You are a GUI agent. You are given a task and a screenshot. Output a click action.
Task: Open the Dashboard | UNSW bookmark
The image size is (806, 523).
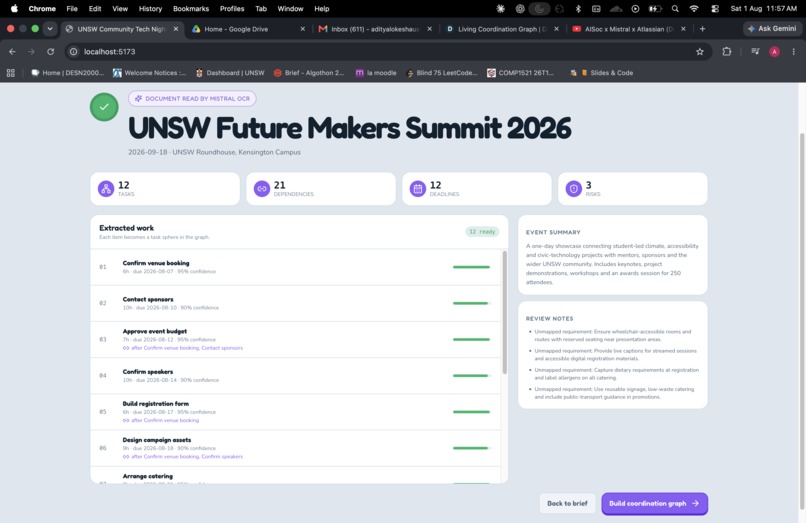230,73
